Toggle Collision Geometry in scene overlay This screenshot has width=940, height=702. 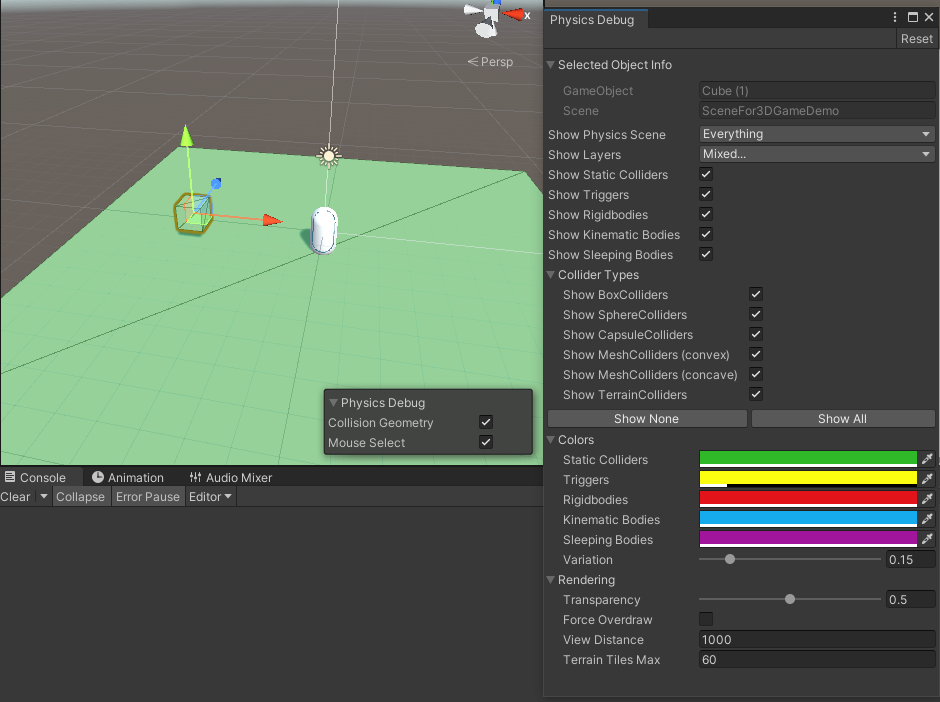point(486,422)
